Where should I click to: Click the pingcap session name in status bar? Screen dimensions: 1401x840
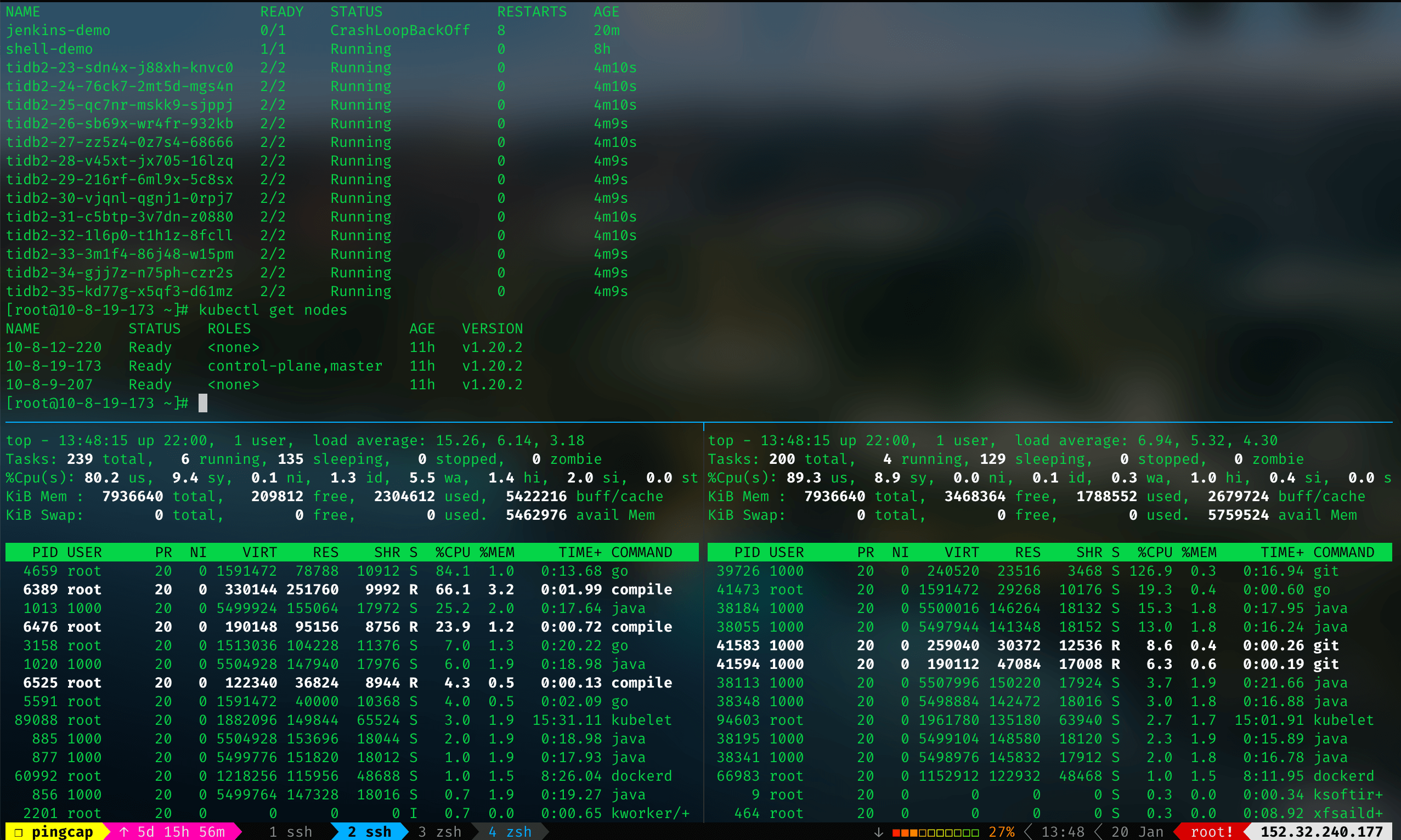(62, 832)
